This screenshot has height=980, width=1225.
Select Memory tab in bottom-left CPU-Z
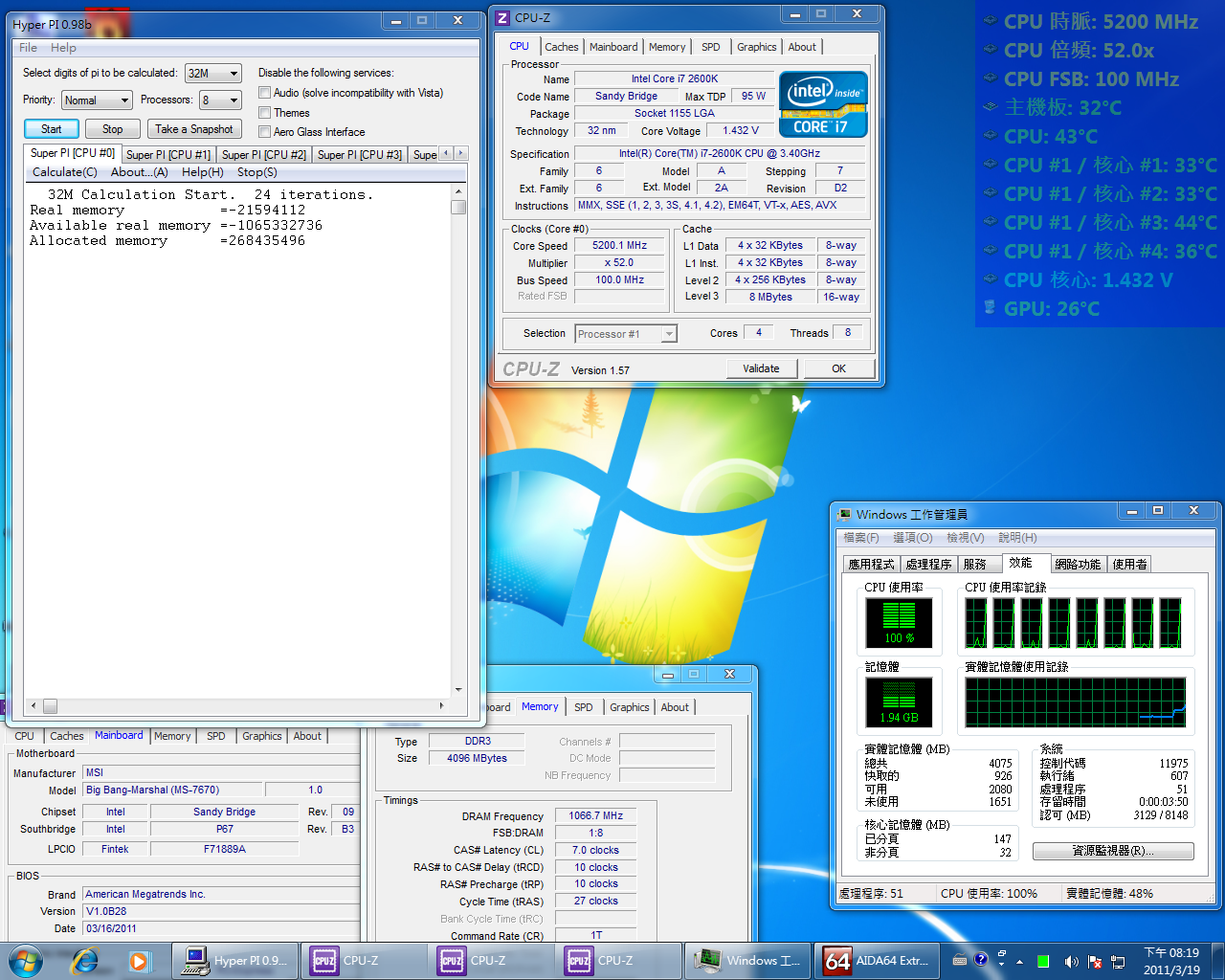tap(172, 736)
